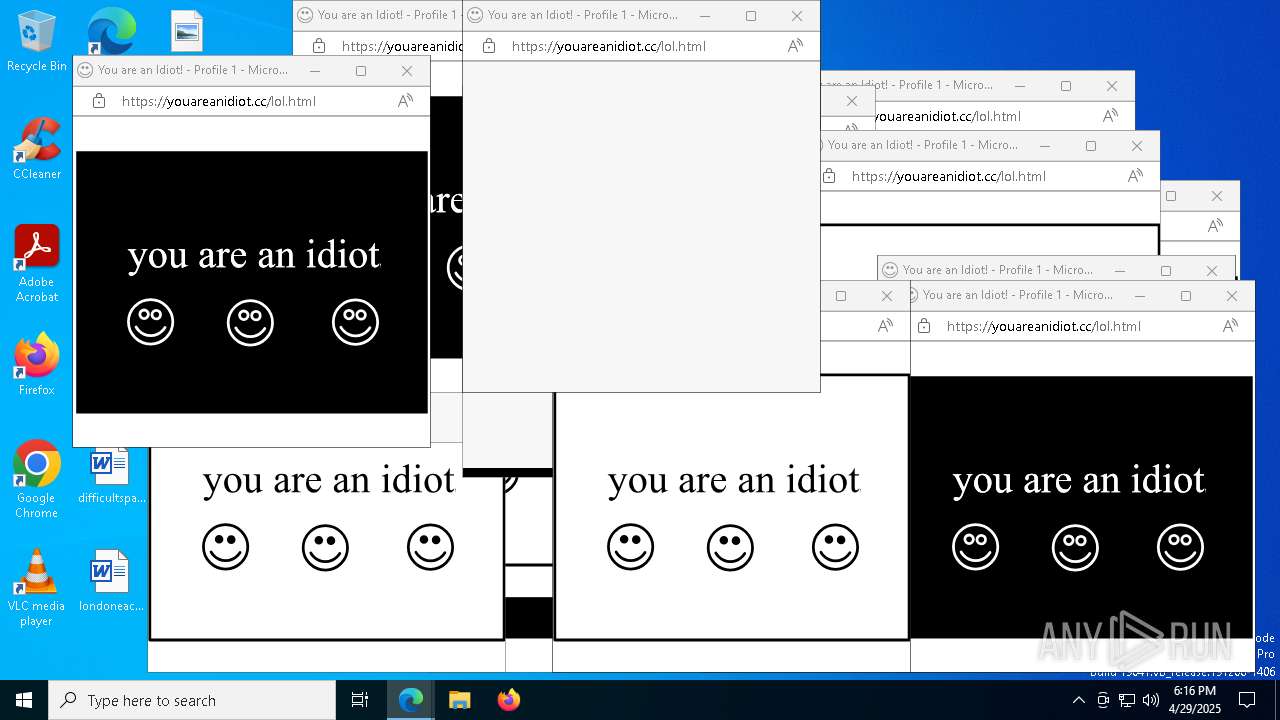Click Read aloud icon in the leftmost idiot window
Screen dimensions: 1280x720
[x=405, y=101]
